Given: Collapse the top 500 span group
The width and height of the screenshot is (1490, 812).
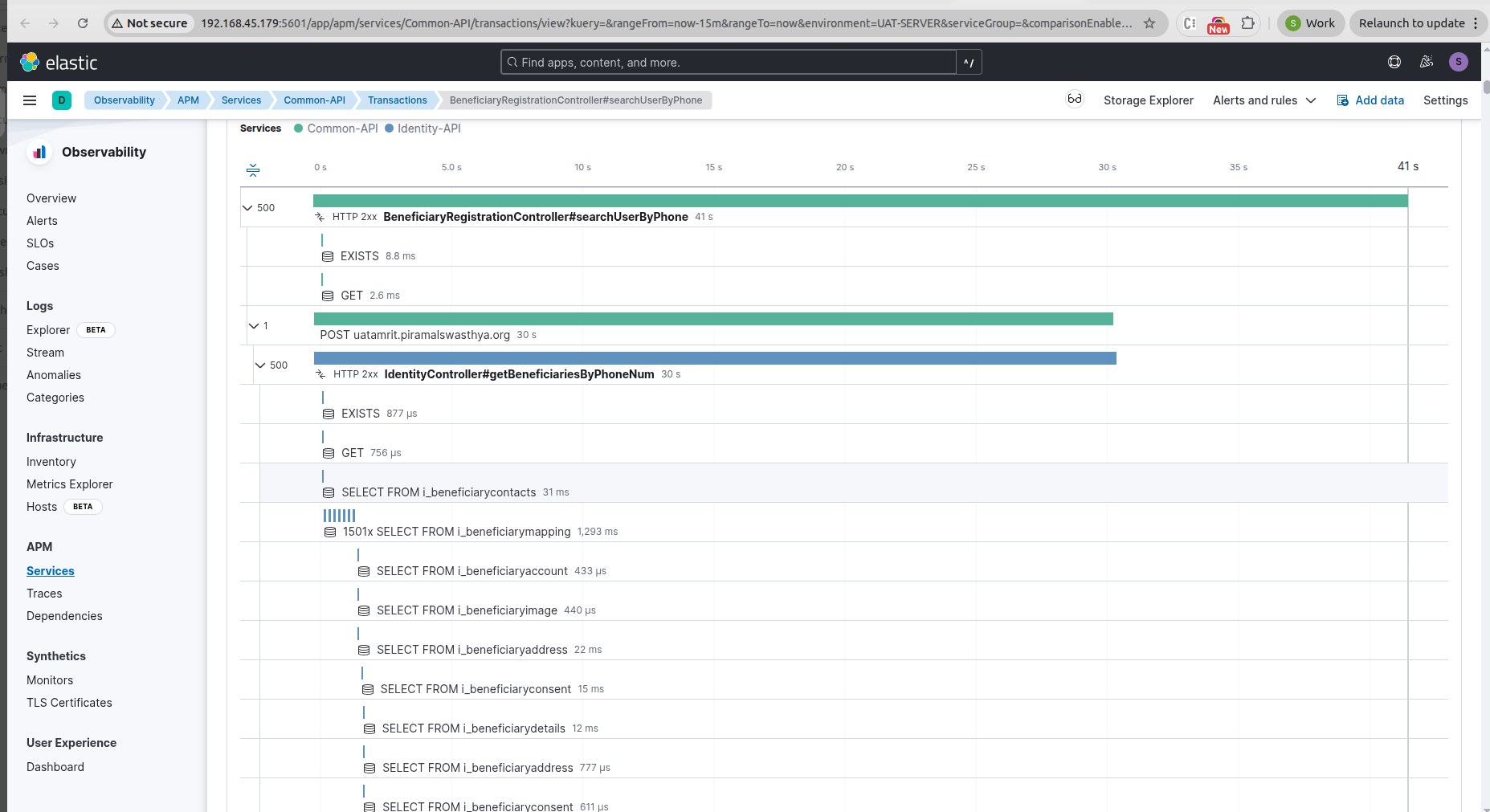Looking at the screenshot, I should (x=247, y=208).
